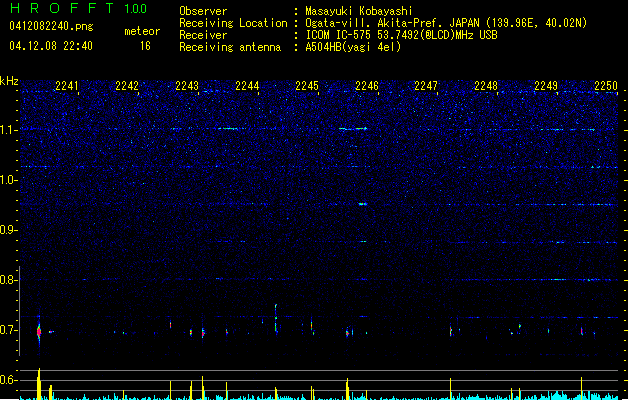Click the 1.1 kHz axis label
This screenshot has width=629, height=400.
9,130
